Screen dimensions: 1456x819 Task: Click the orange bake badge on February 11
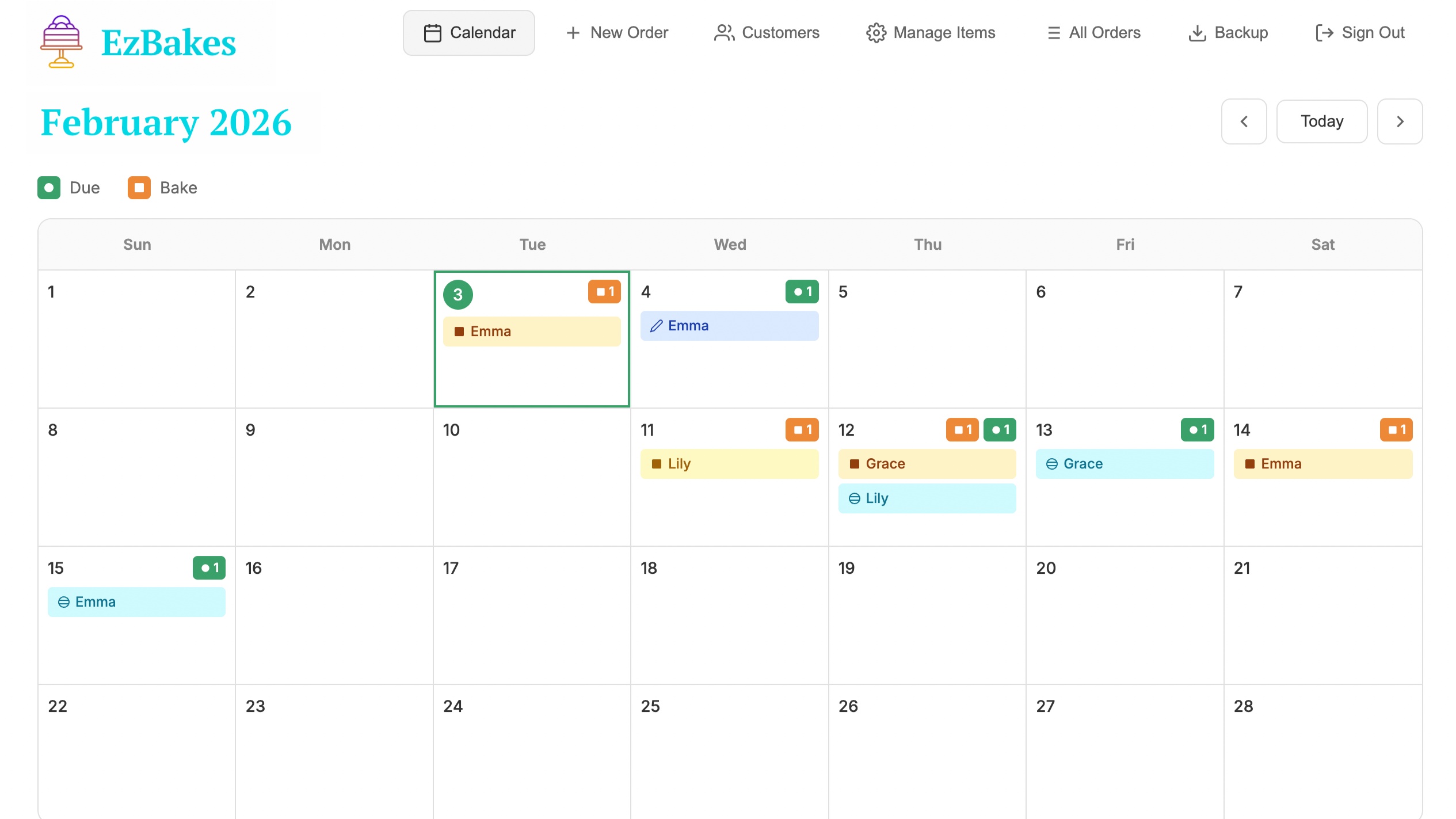pyautogui.click(x=802, y=430)
